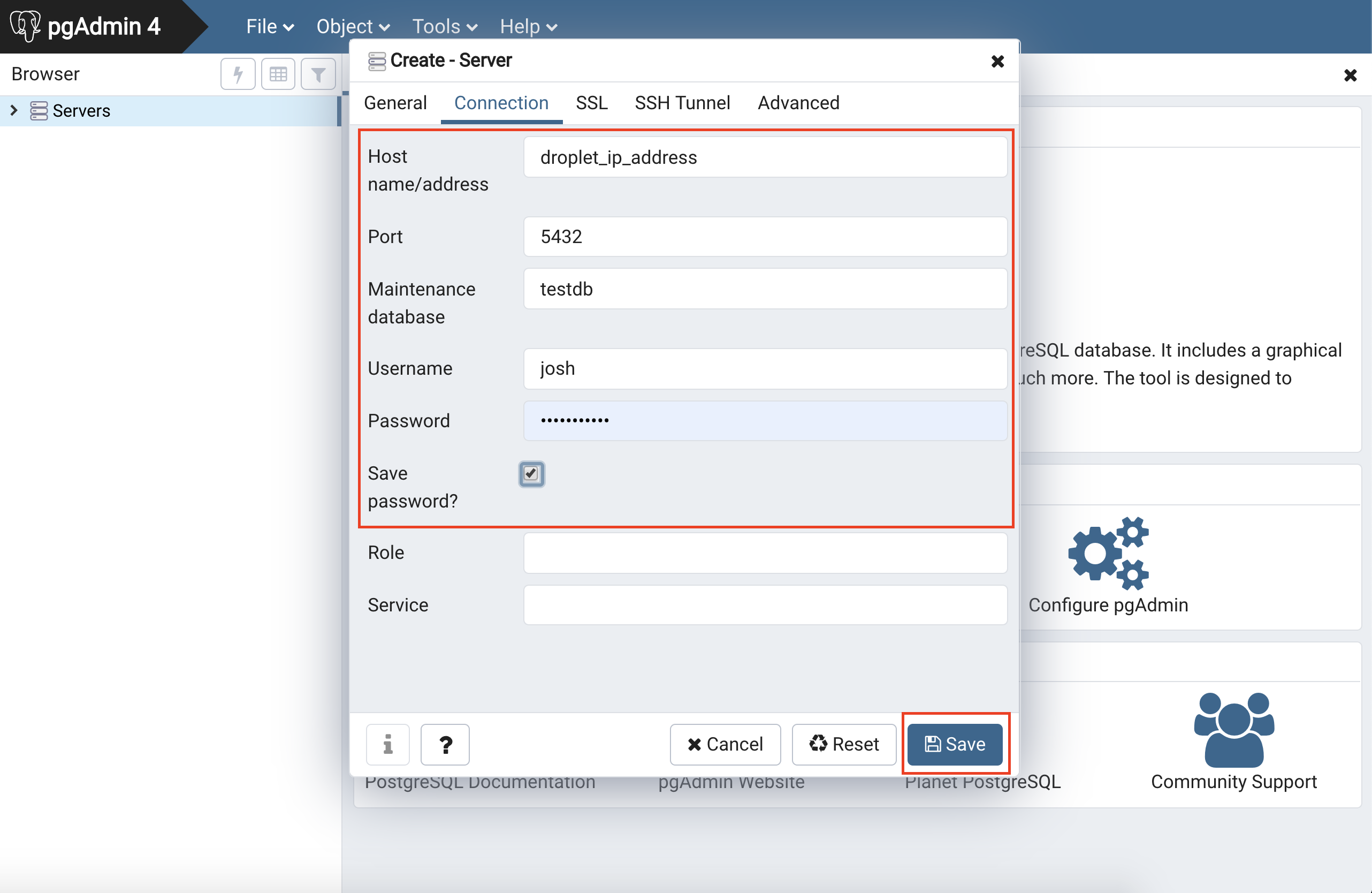Close the Create - Server dialog
Viewport: 1372px width, 893px height.
click(x=997, y=61)
